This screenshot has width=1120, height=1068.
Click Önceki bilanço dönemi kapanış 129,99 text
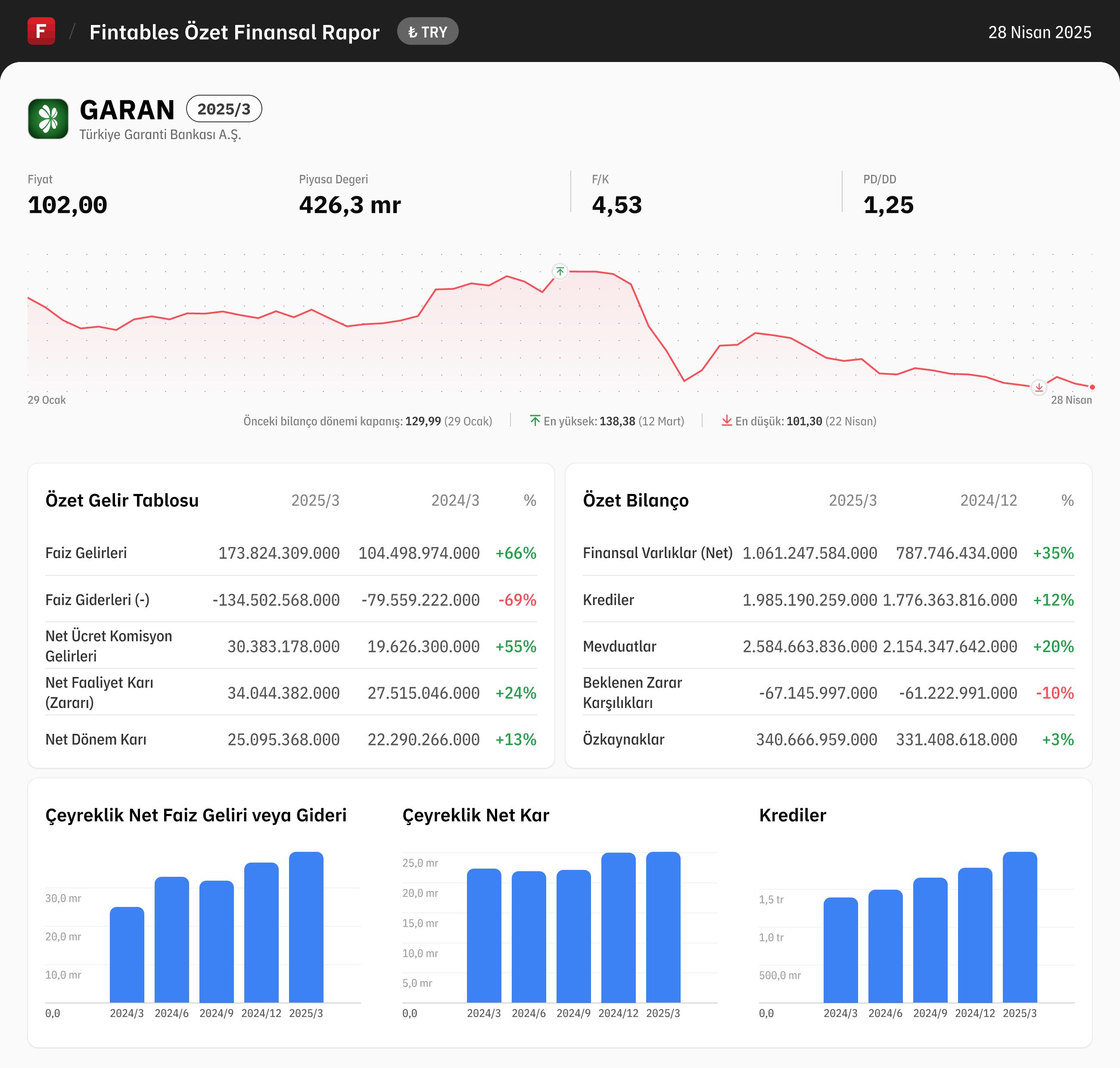click(x=367, y=421)
